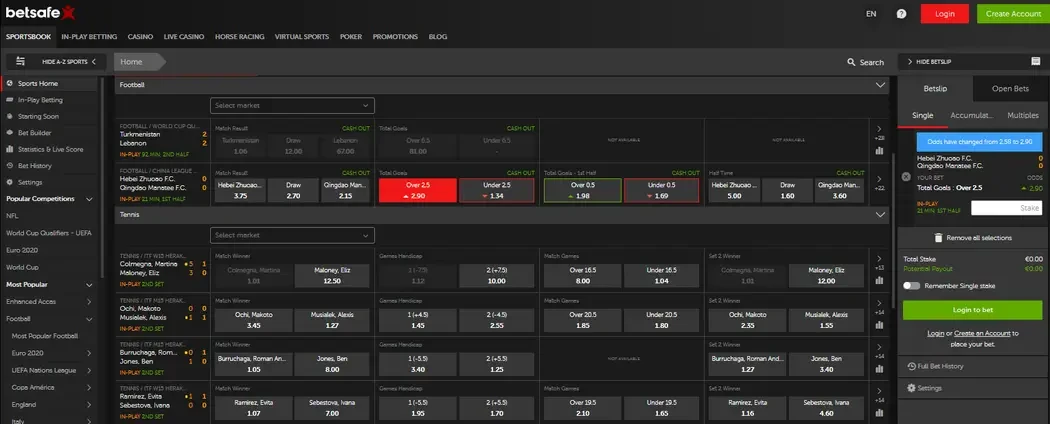1050x424 pixels.
Task: Open Full Bet History clock icon
Action: (911, 366)
